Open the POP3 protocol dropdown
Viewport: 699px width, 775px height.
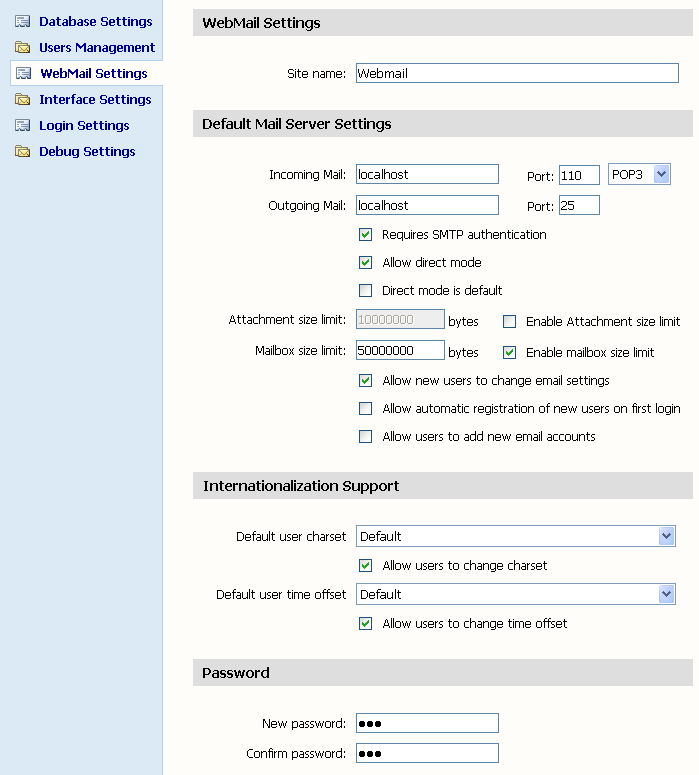click(661, 174)
